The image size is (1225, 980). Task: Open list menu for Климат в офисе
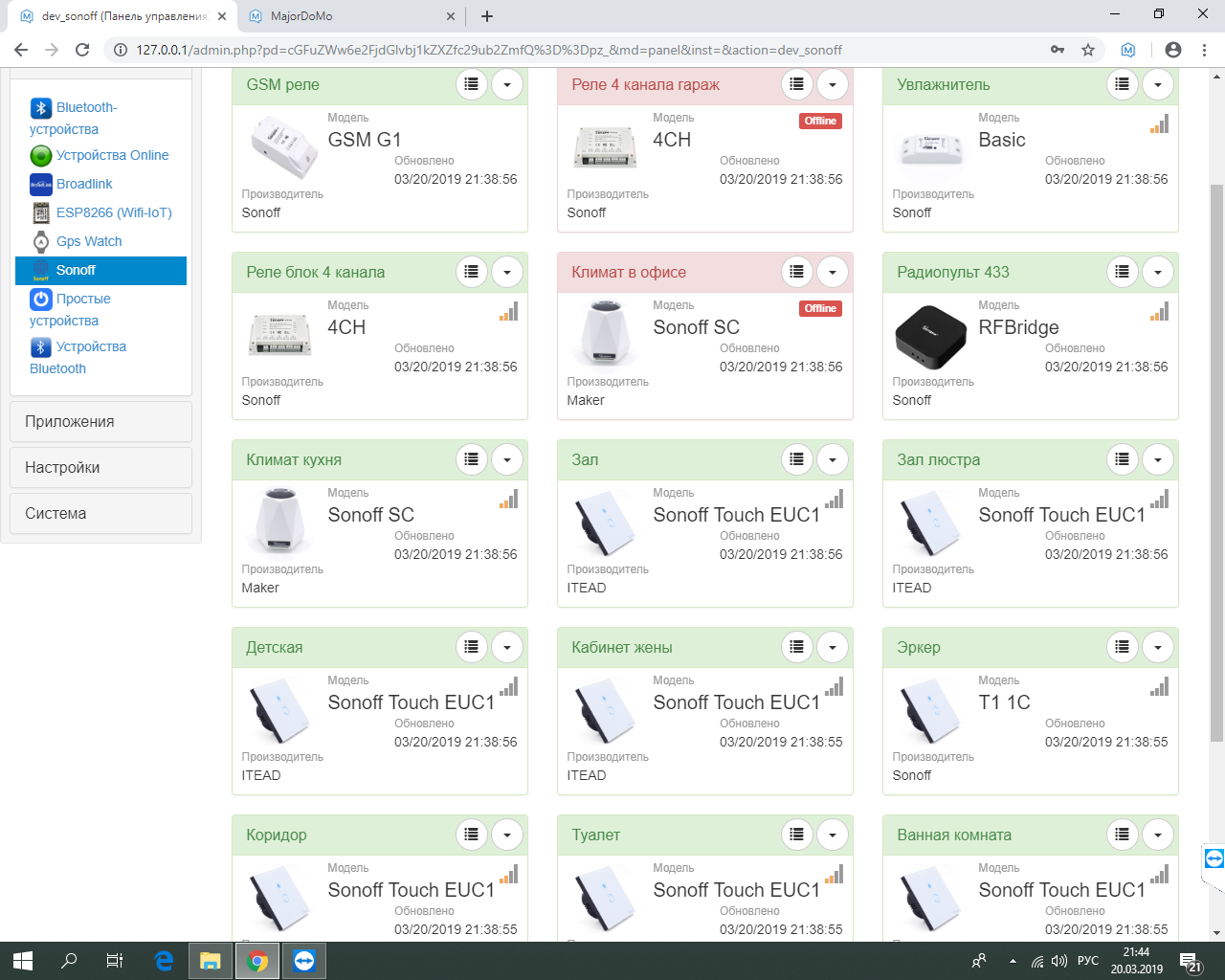point(796,272)
